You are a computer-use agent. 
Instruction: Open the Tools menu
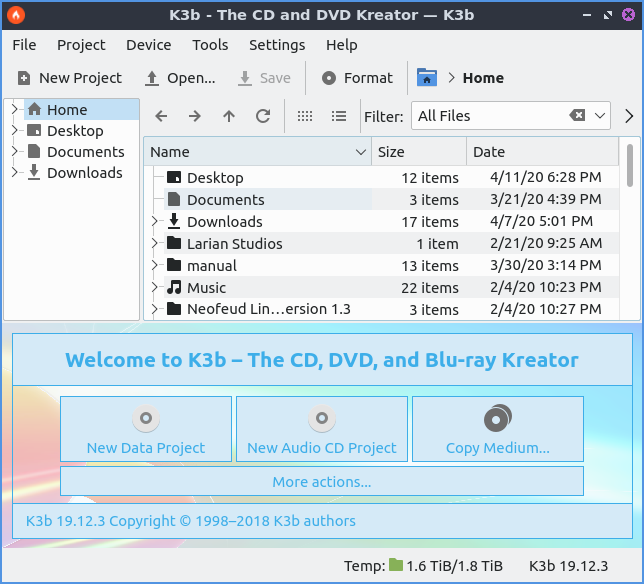point(210,45)
